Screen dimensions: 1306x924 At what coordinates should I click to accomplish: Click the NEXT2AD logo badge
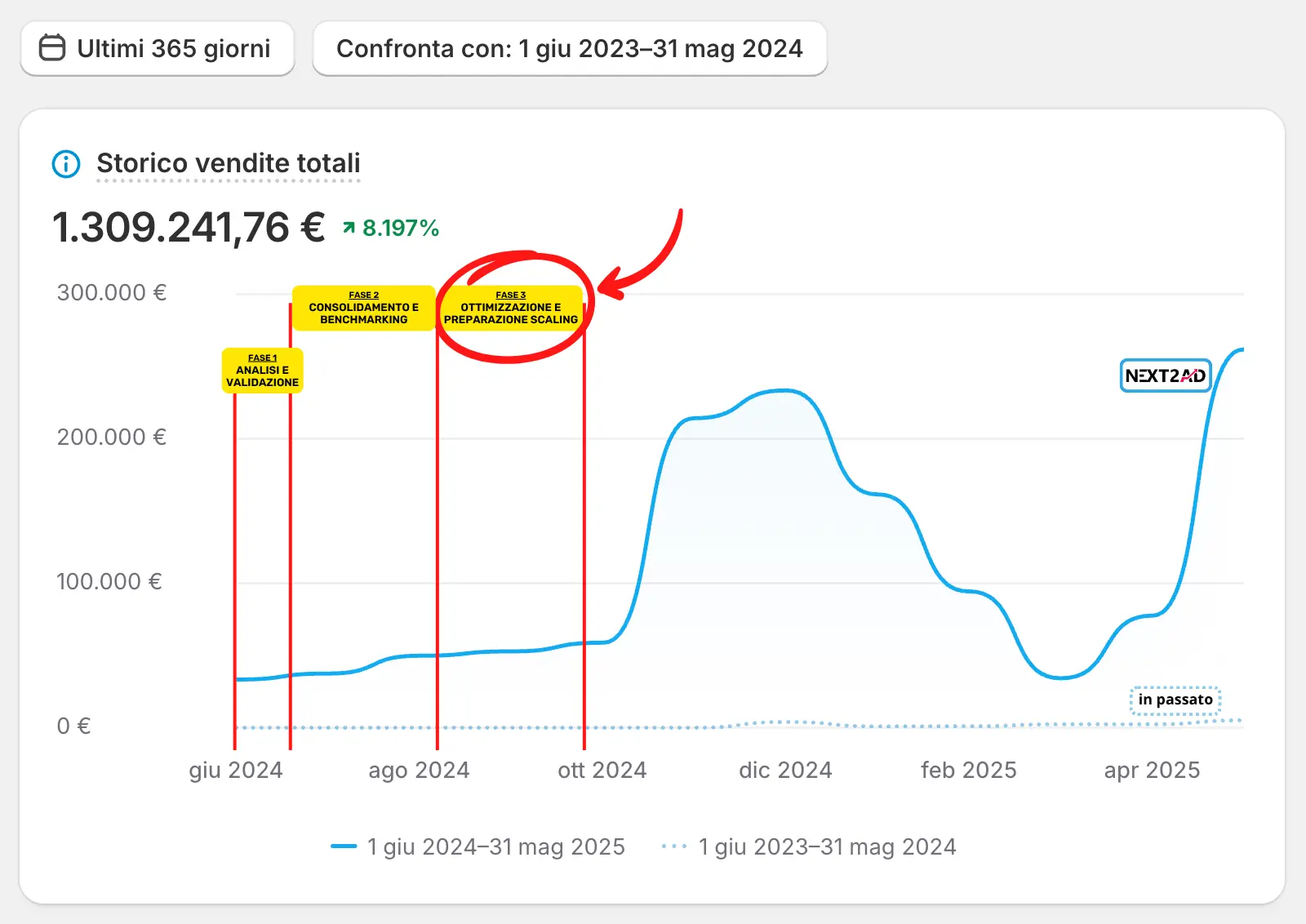[1165, 375]
